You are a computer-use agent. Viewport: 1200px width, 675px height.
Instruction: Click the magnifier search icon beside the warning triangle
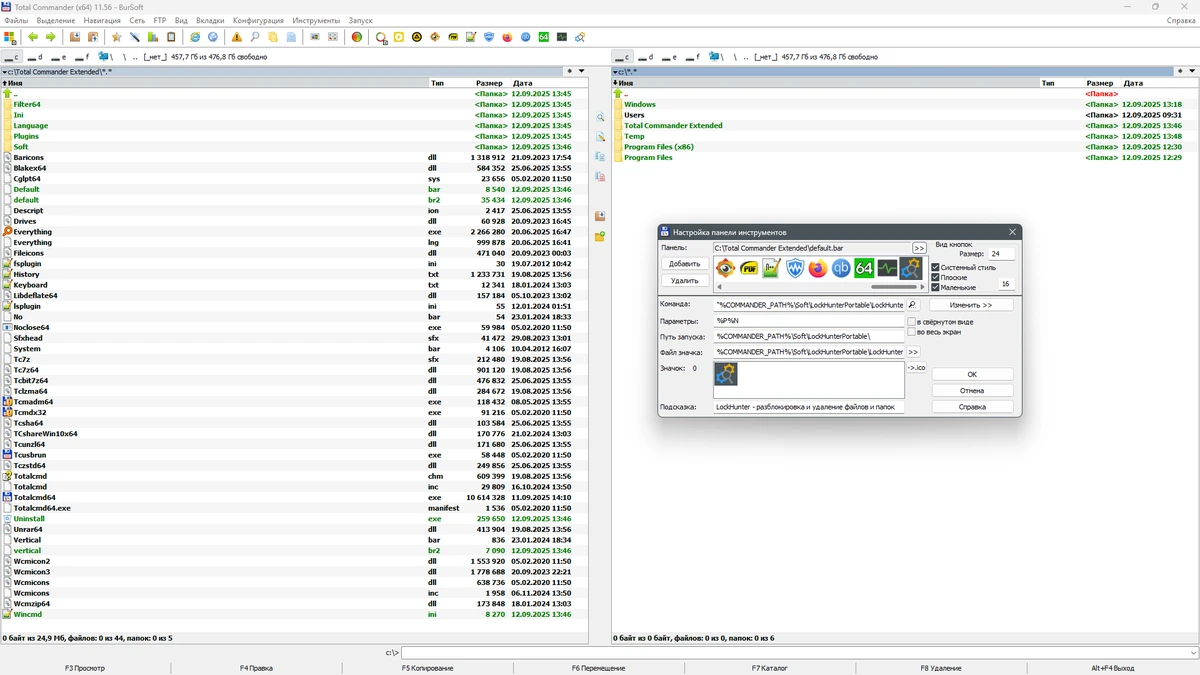click(x=255, y=37)
